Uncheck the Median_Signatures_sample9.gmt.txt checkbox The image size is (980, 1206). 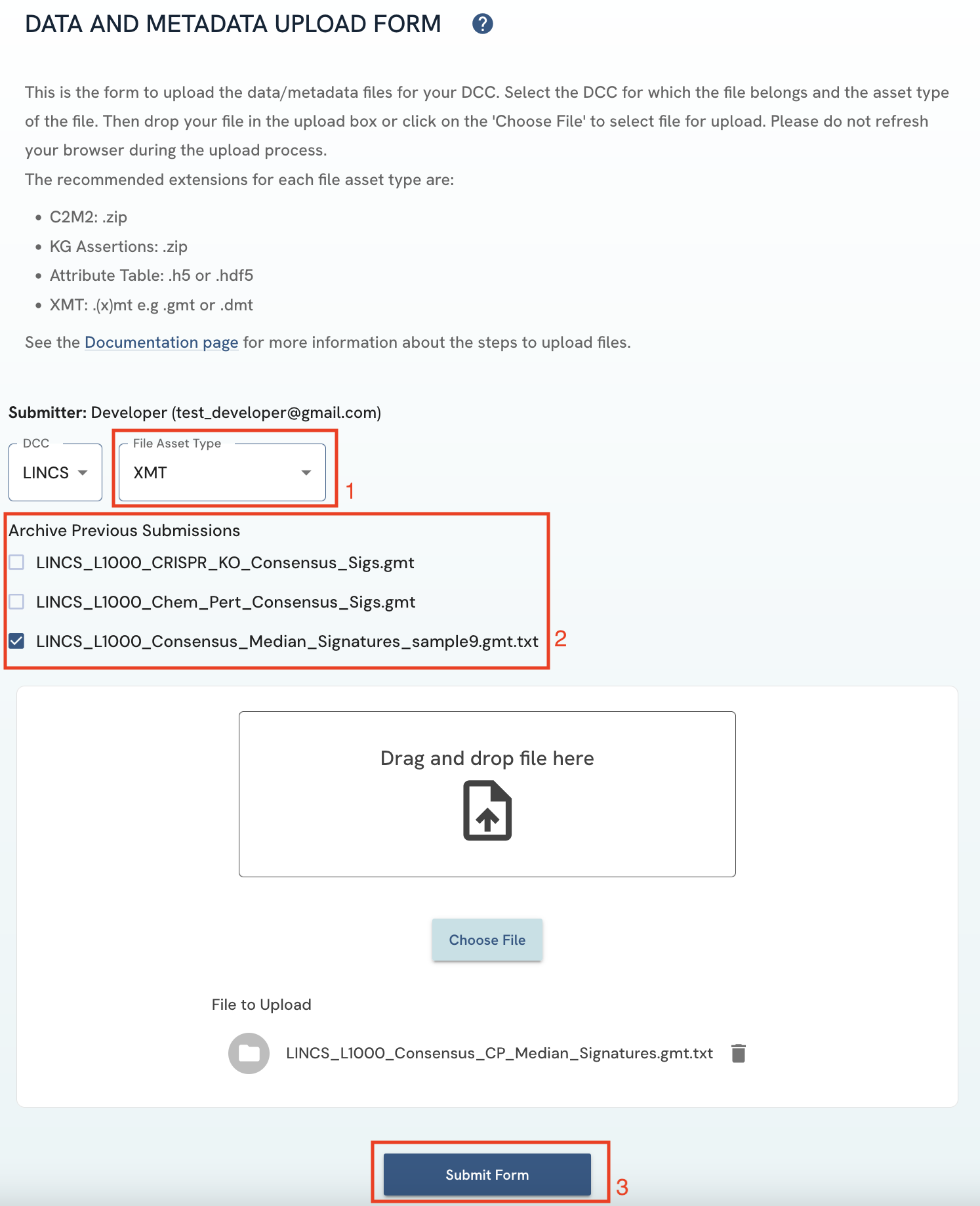pos(17,641)
